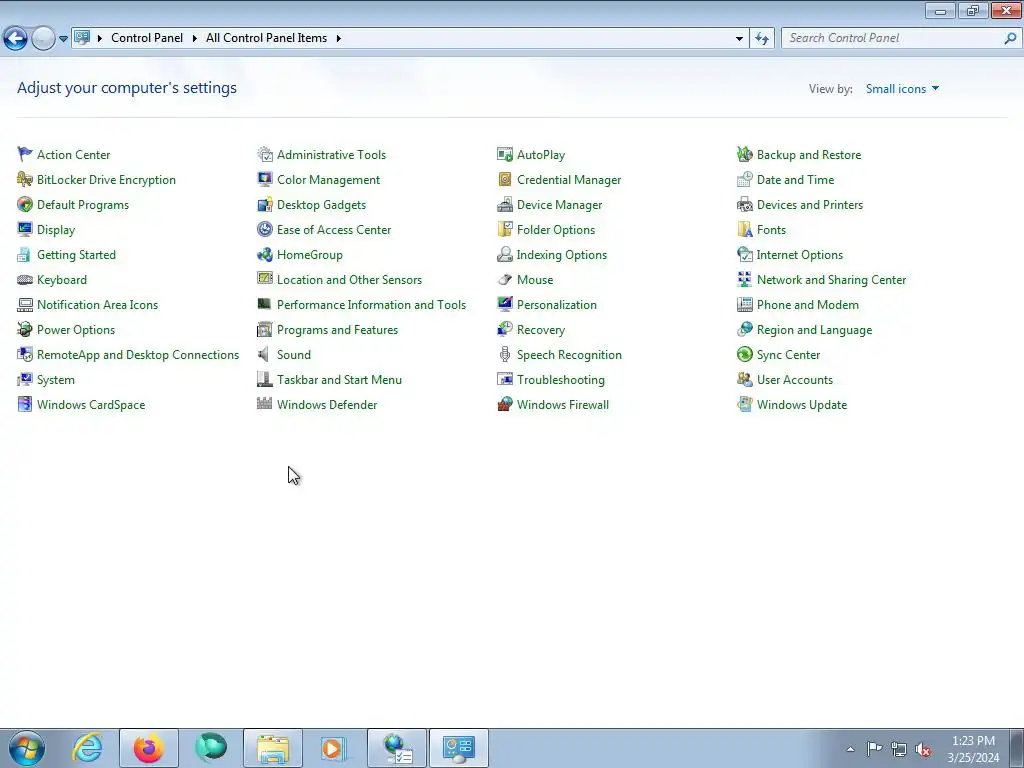1024x768 pixels.
Task: Open the recent pages dropdown arrow
Action: point(63,39)
